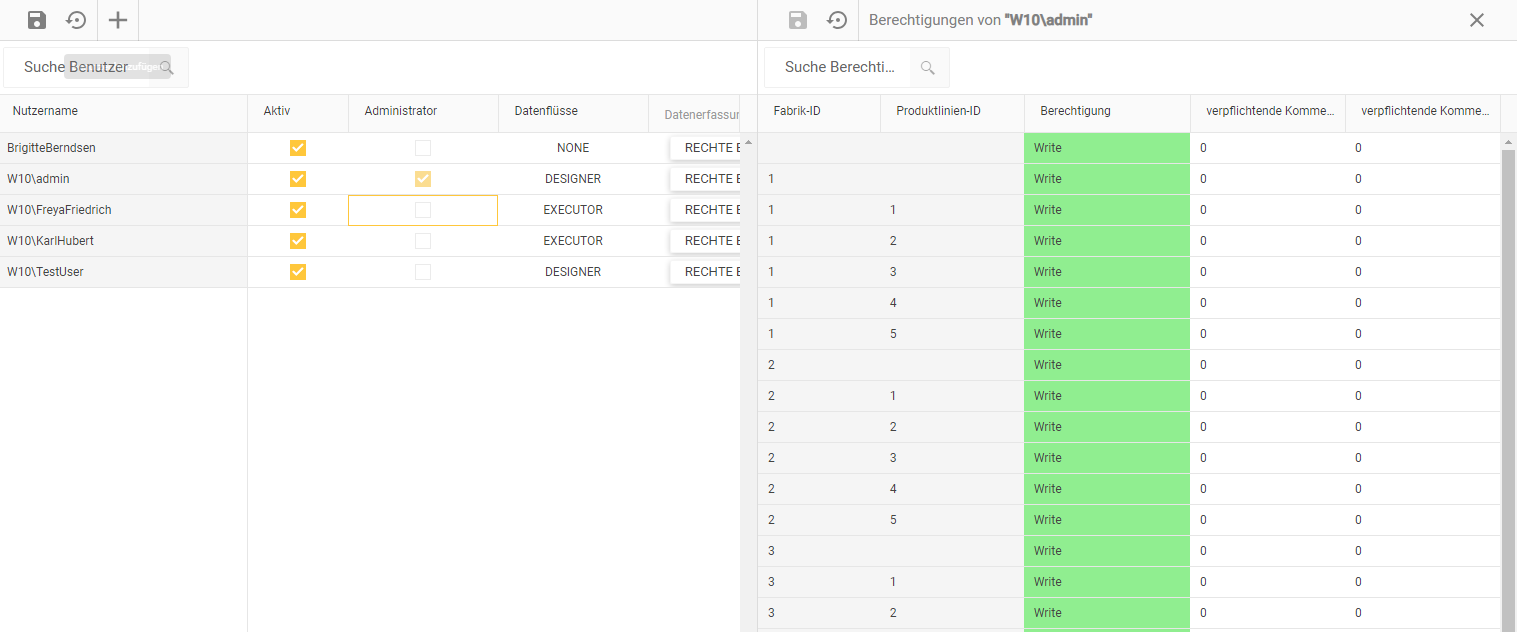Toggle Aktiv checkbox for W10\TestUser
The width and height of the screenshot is (1517, 632).
pos(298,272)
